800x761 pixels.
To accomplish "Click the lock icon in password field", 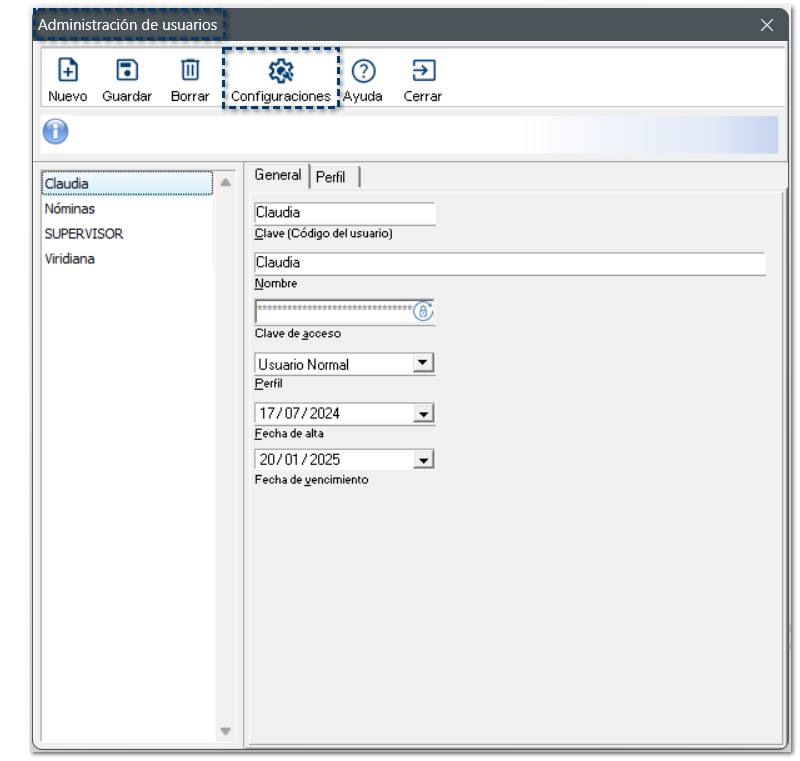I will [423, 311].
